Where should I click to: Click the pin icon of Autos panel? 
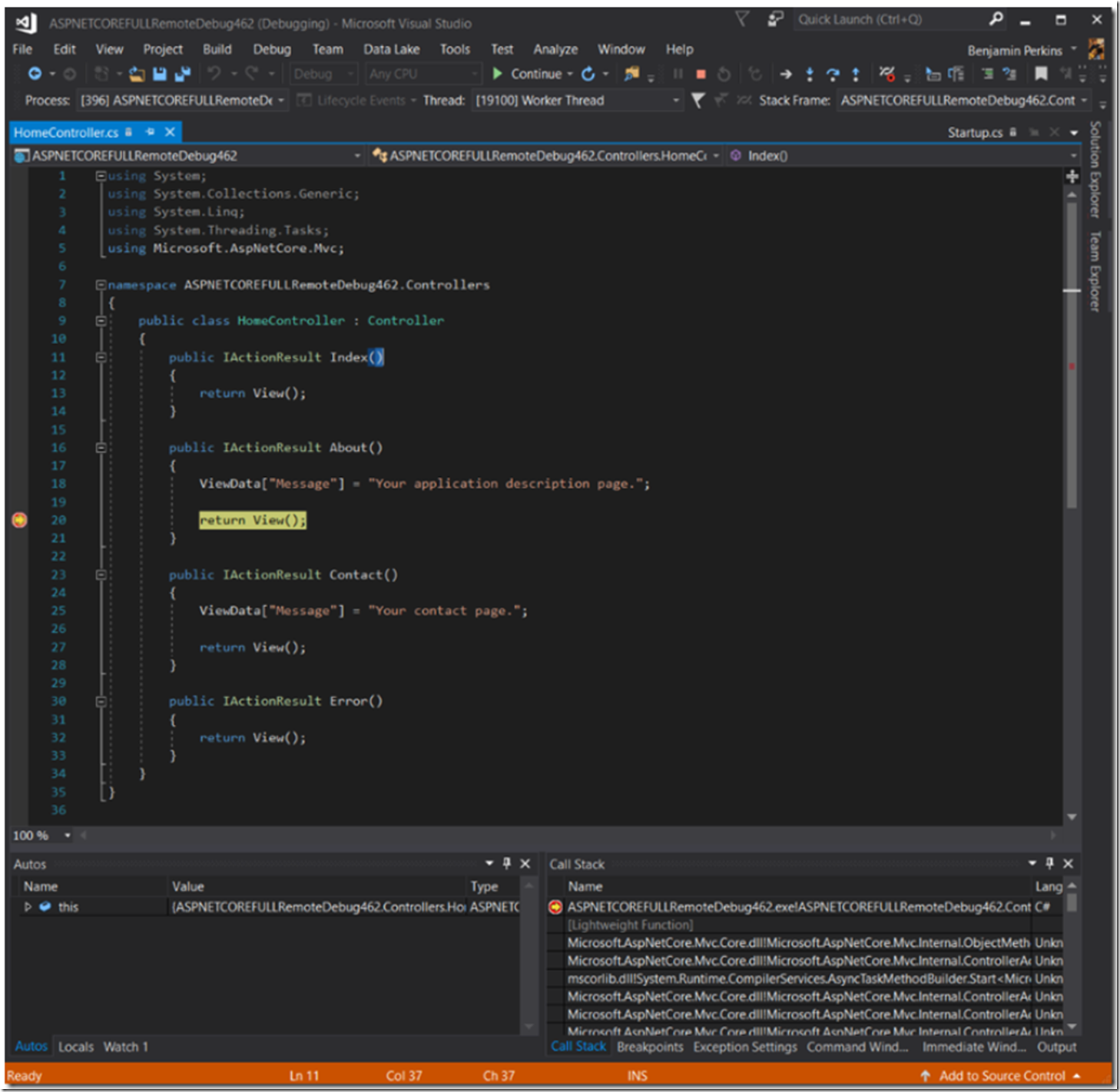tap(506, 863)
